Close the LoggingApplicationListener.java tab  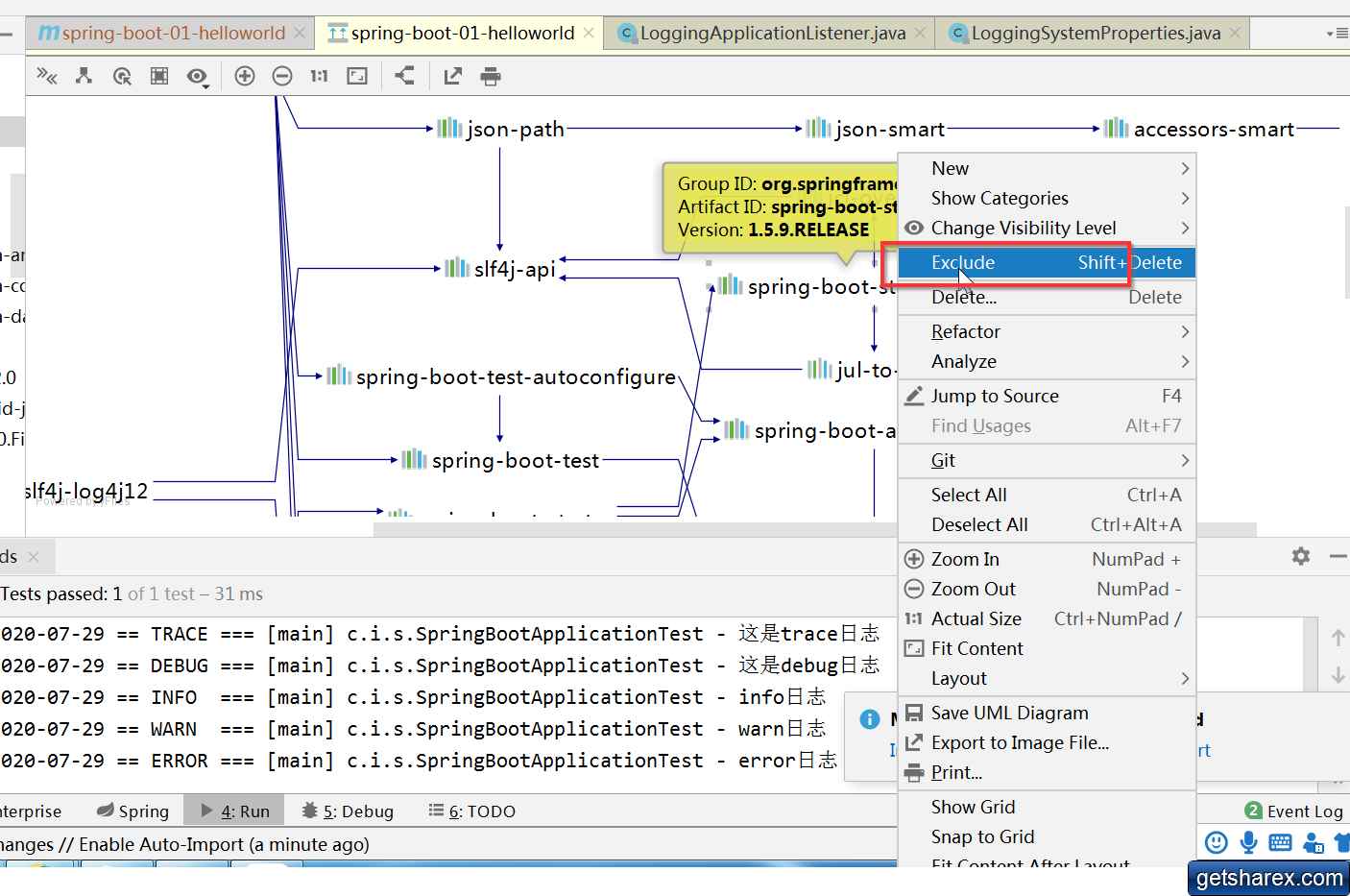tap(920, 33)
